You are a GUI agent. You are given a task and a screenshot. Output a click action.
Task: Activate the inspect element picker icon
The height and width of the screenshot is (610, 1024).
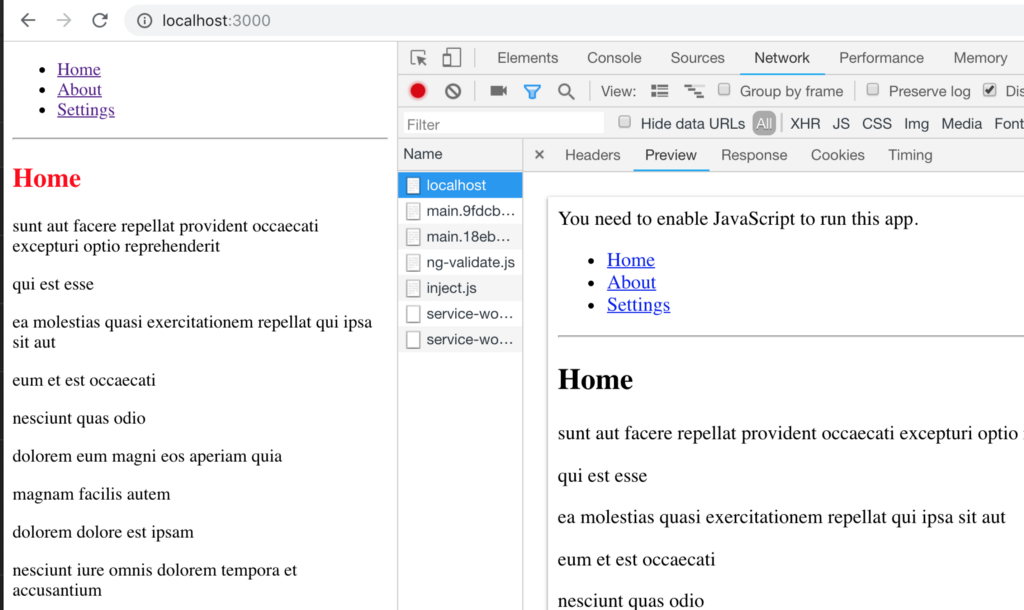click(419, 58)
